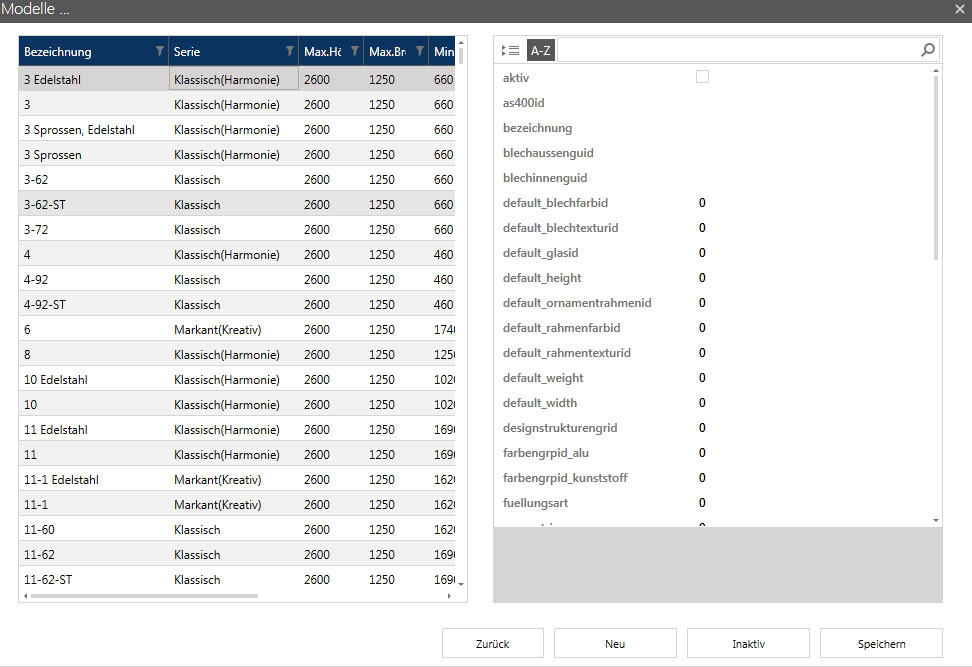972x667 pixels.
Task: Select row '10 Edelstahl'
Action: click(x=237, y=379)
